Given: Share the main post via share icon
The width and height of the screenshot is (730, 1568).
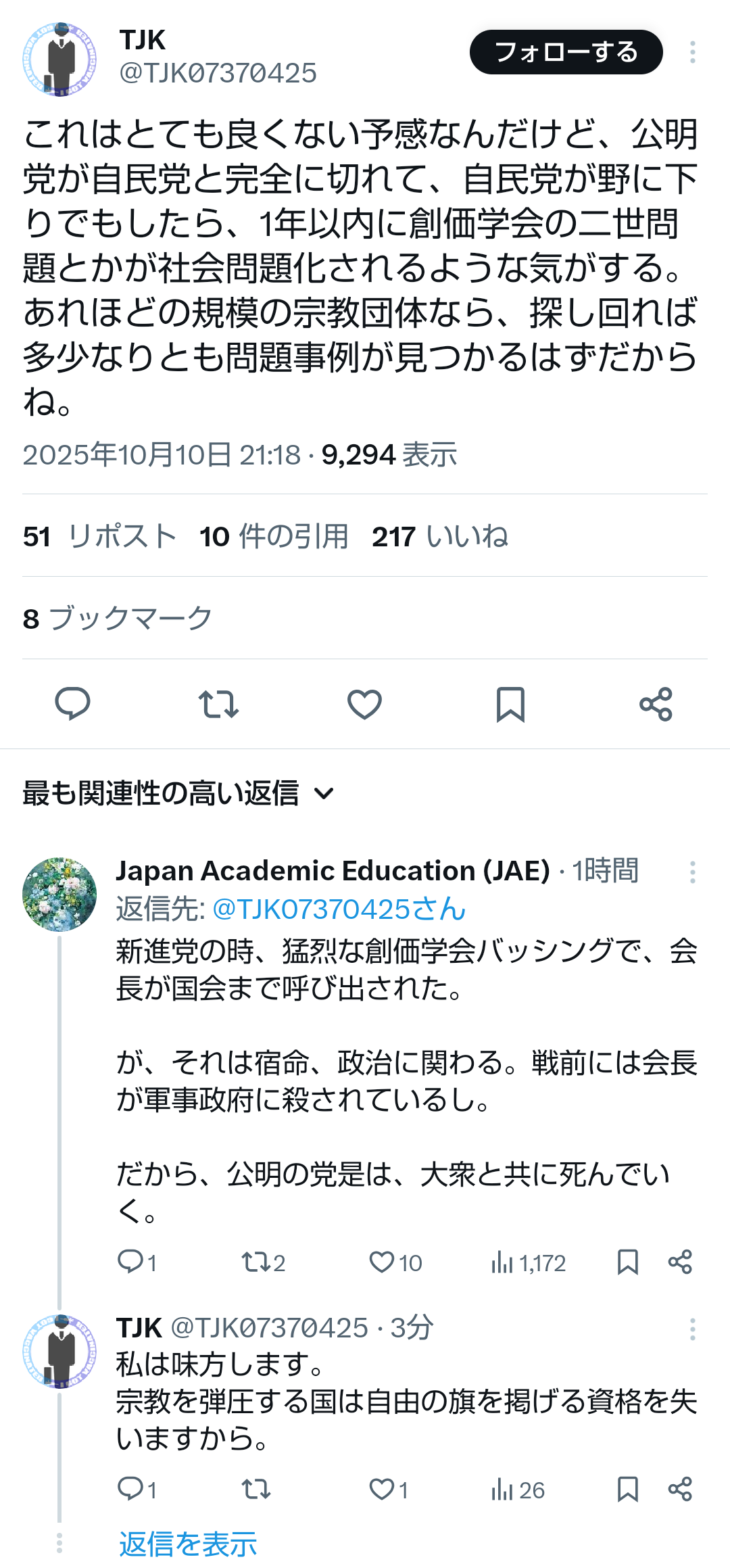Looking at the screenshot, I should (656, 704).
